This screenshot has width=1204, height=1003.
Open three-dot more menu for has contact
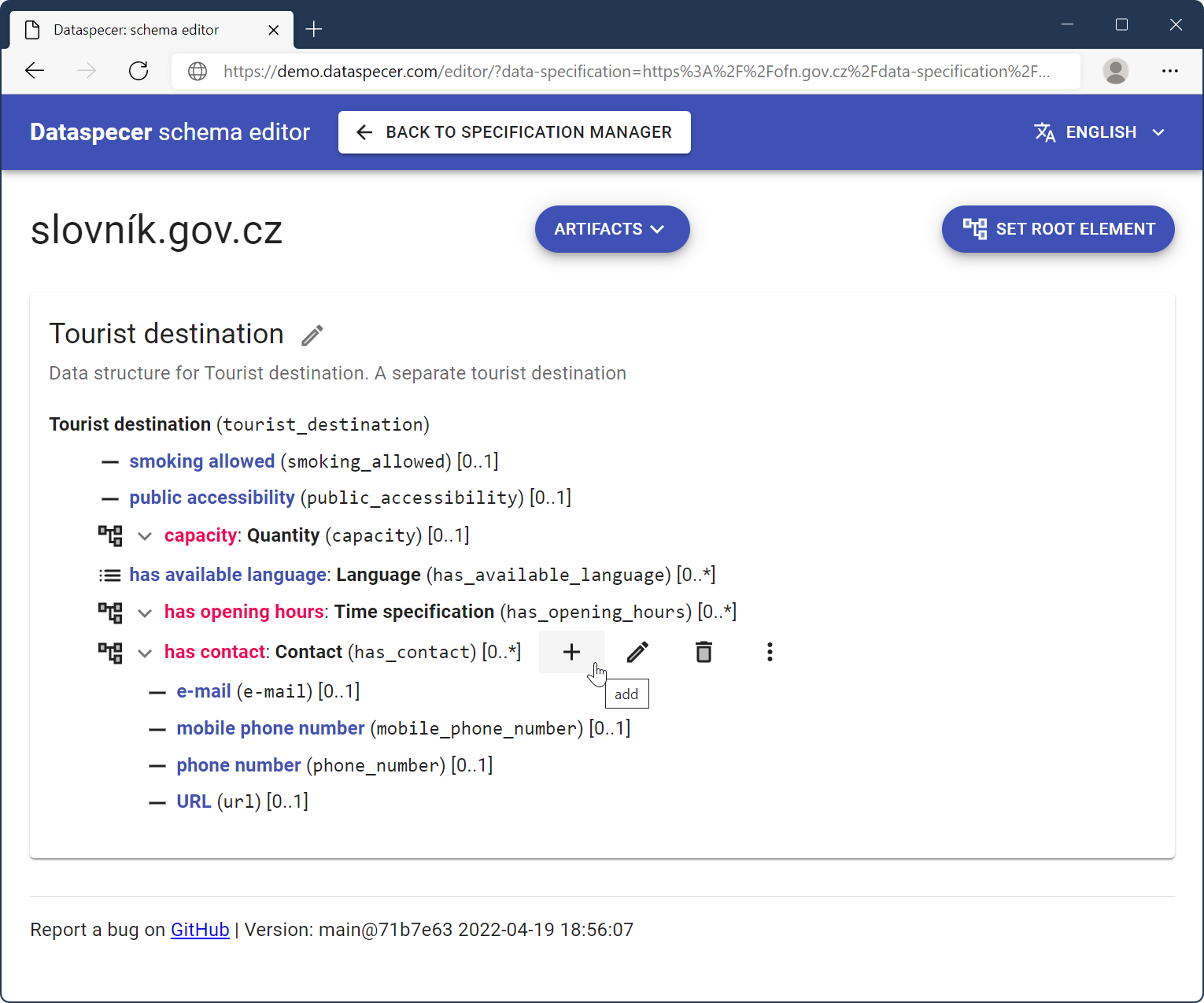(x=770, y=652)
